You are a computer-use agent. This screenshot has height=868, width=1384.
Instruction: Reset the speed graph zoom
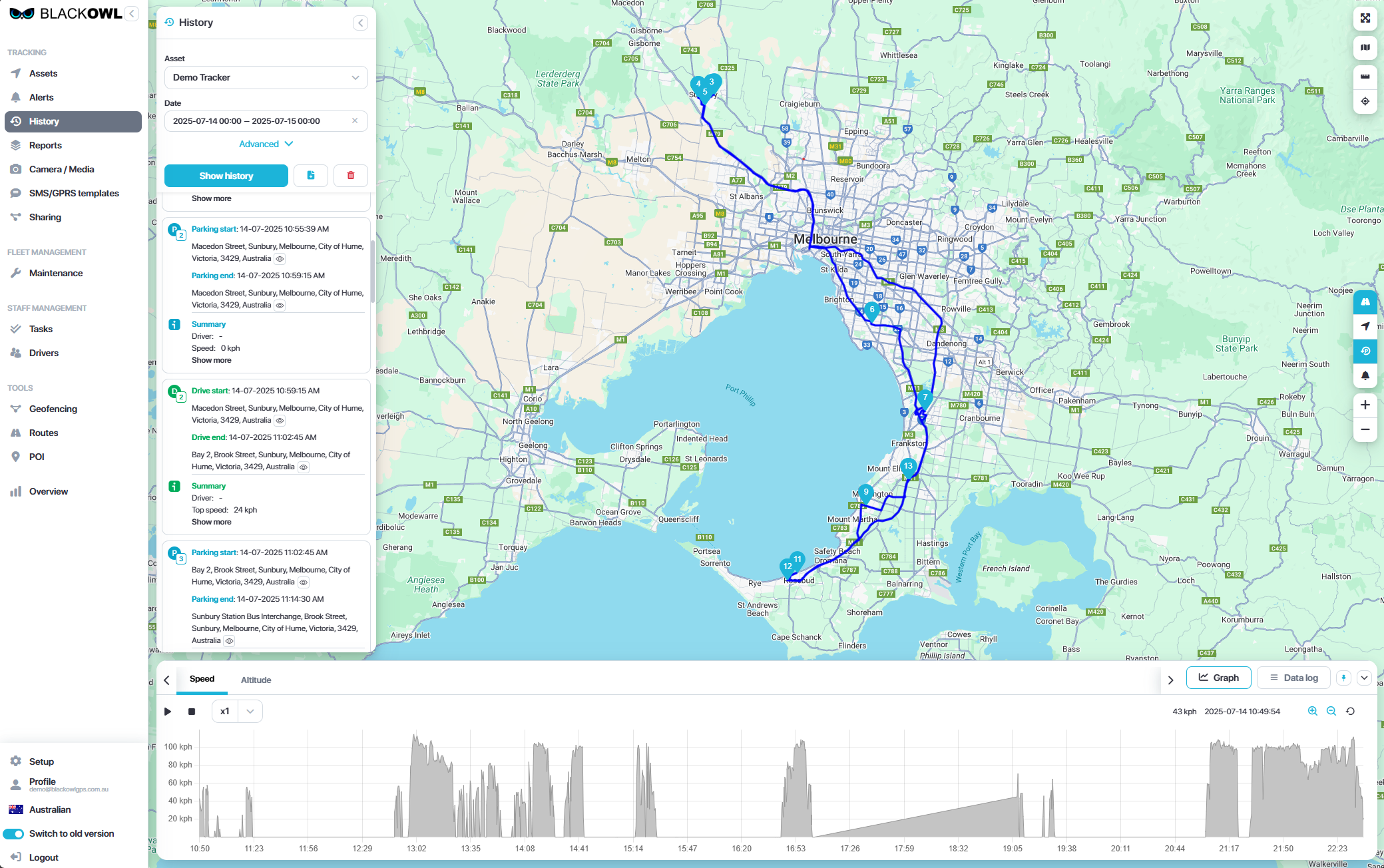[1350, 711]
